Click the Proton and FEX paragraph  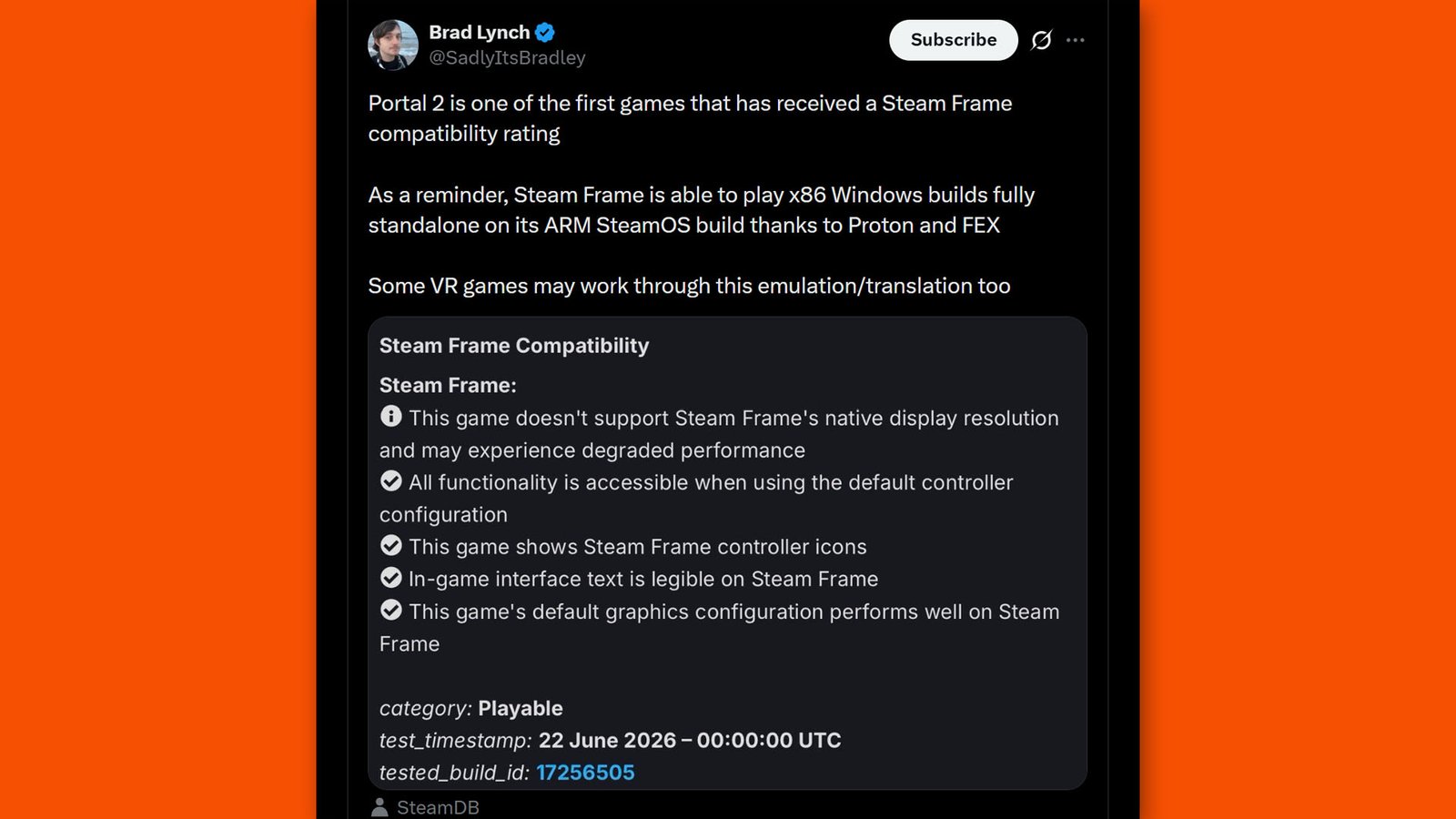click(702, 209)
